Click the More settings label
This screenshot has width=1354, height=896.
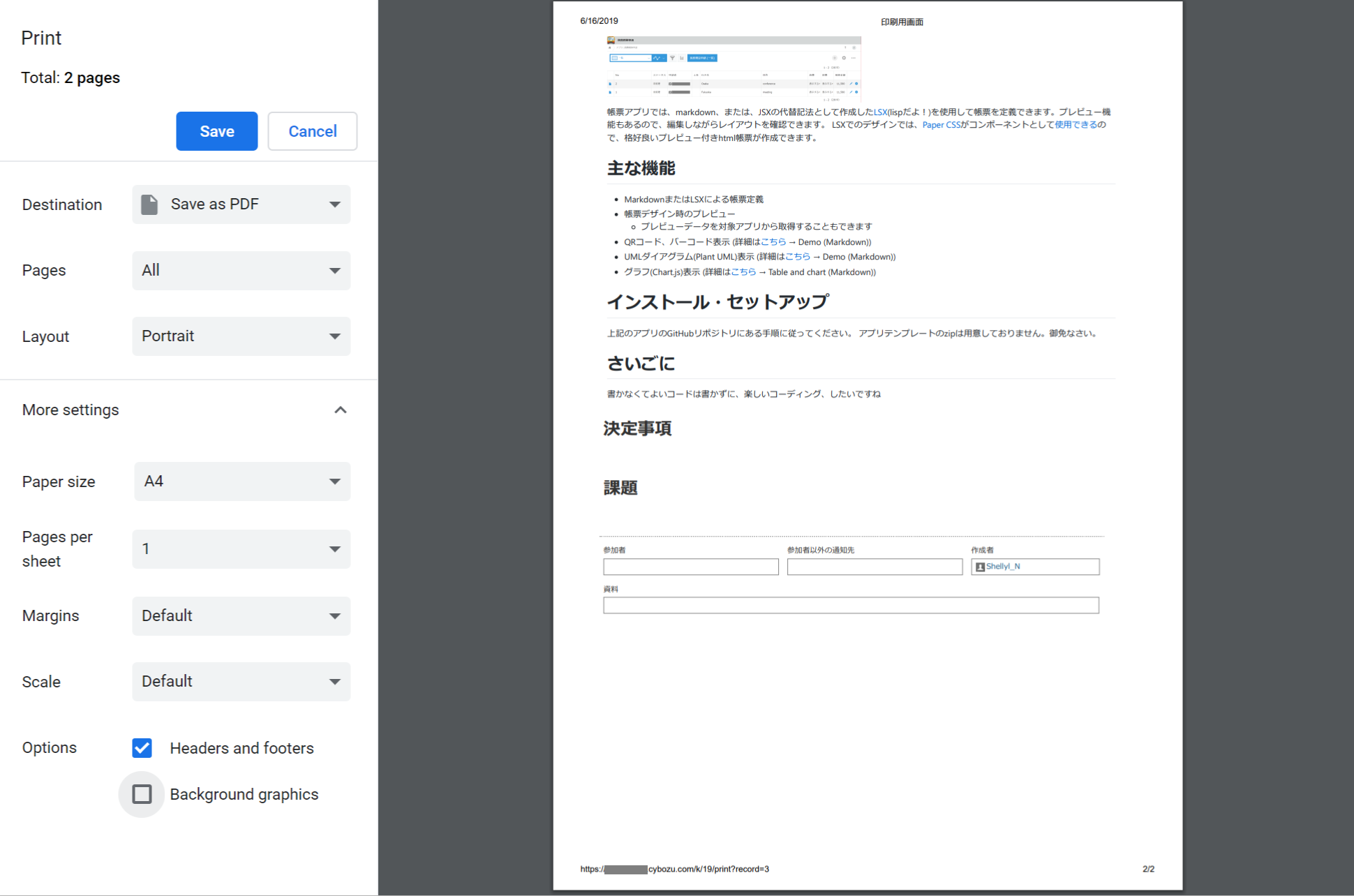tap(70, 410)
